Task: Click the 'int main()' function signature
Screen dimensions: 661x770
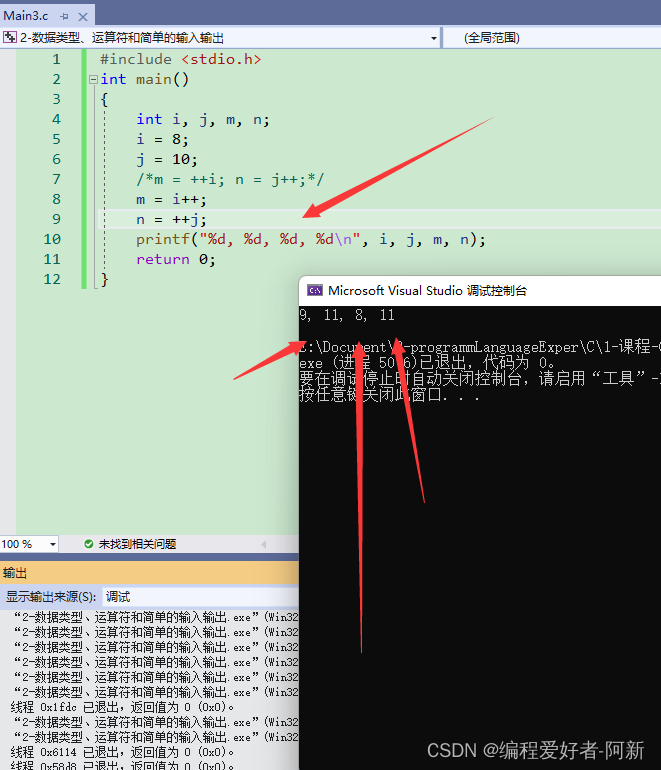Action: [x=144, y=80]
